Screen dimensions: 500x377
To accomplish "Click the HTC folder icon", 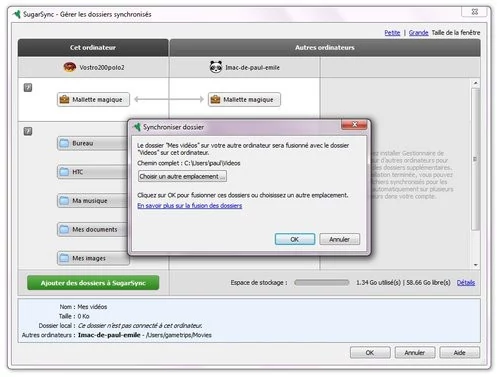I will coord(64,172).
